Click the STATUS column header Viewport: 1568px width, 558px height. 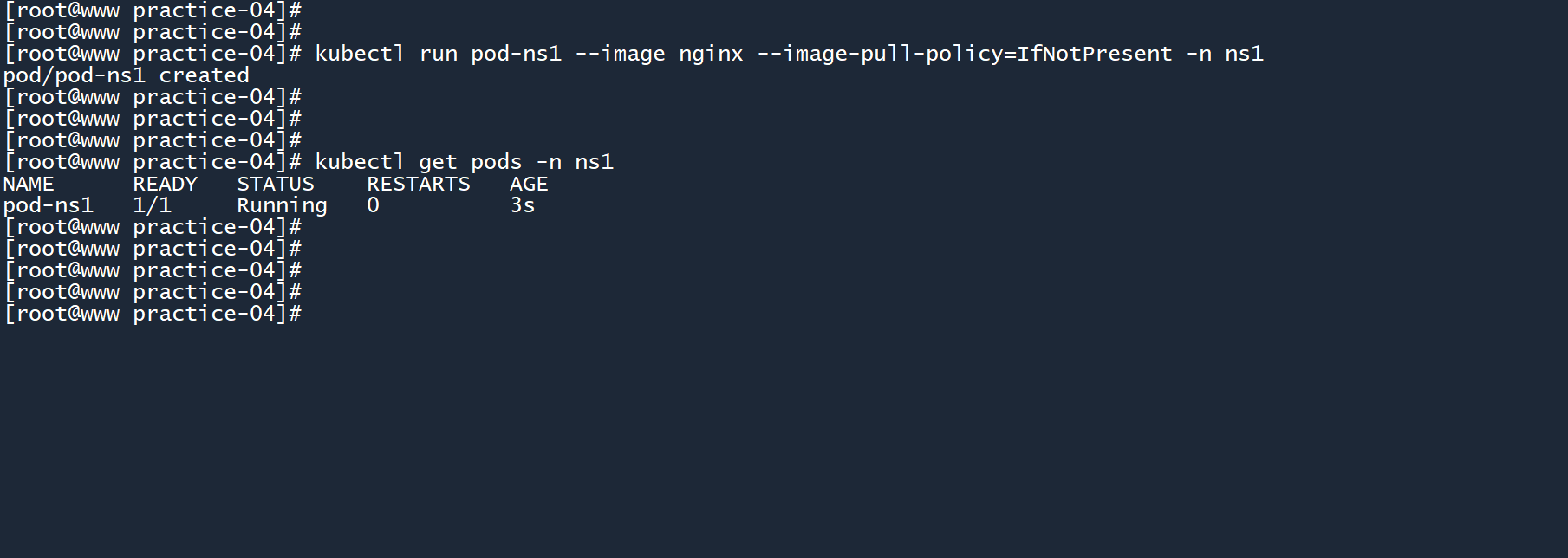pyautogui.click(x=276, y=184)
